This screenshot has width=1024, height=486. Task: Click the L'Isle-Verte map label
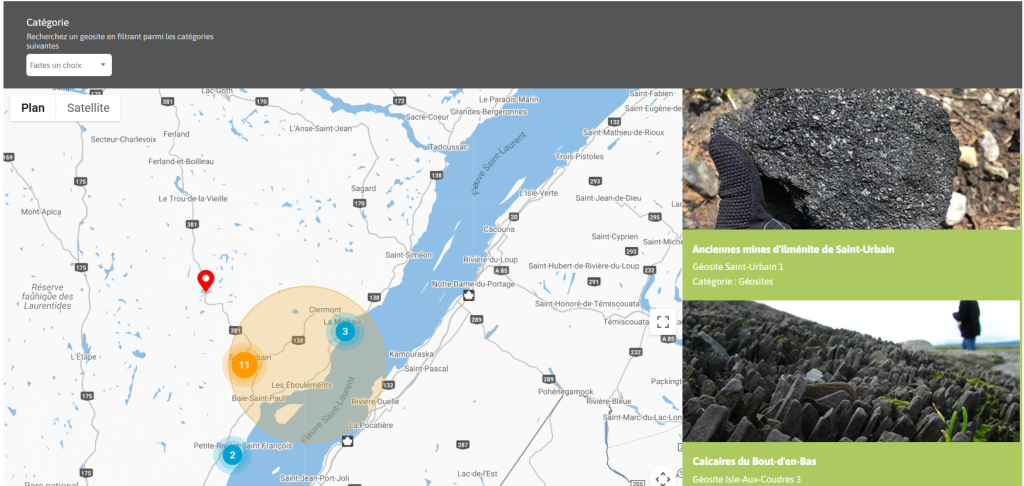point(539,193)
